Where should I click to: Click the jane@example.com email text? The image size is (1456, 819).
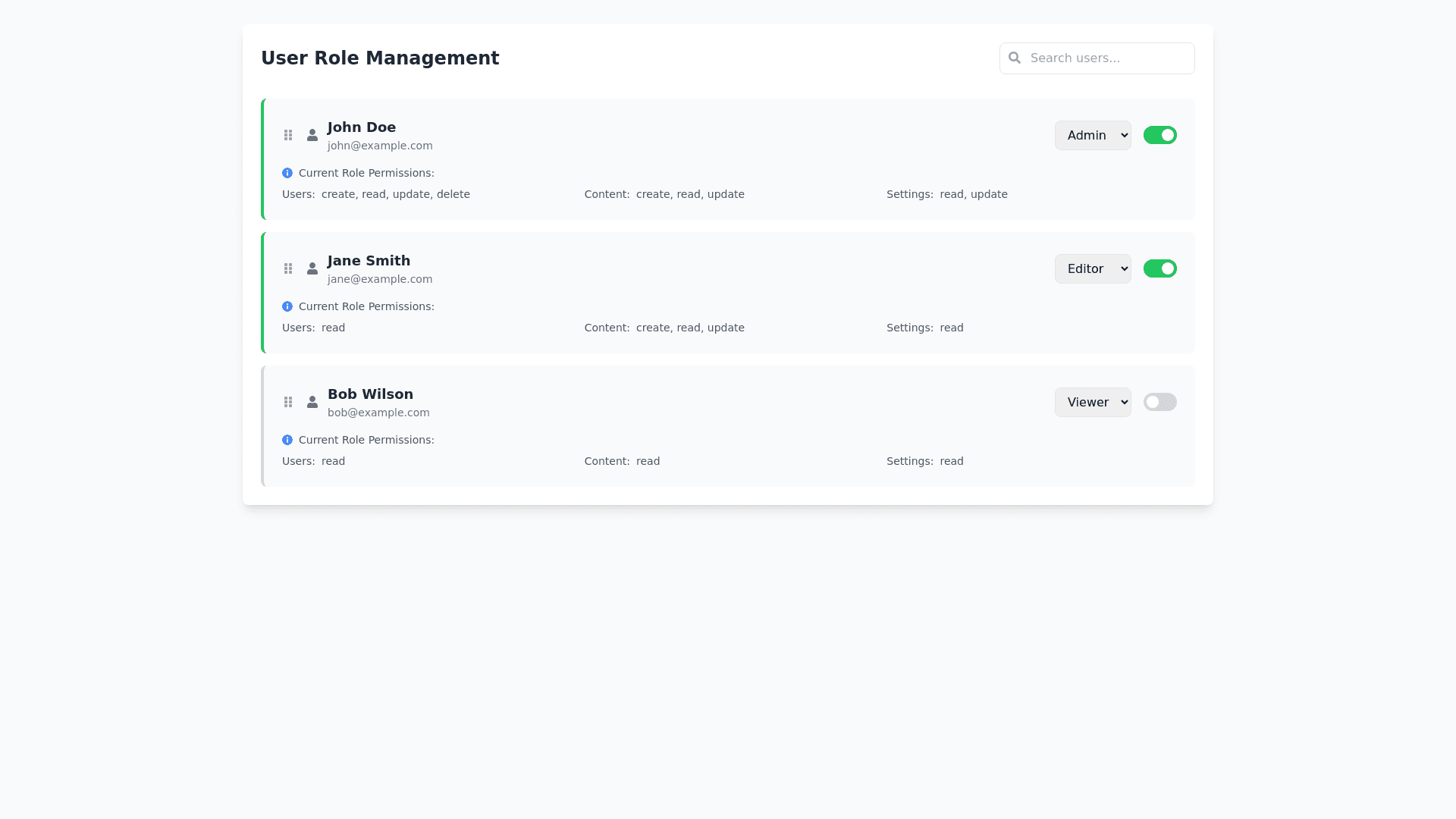click(380, 279)
